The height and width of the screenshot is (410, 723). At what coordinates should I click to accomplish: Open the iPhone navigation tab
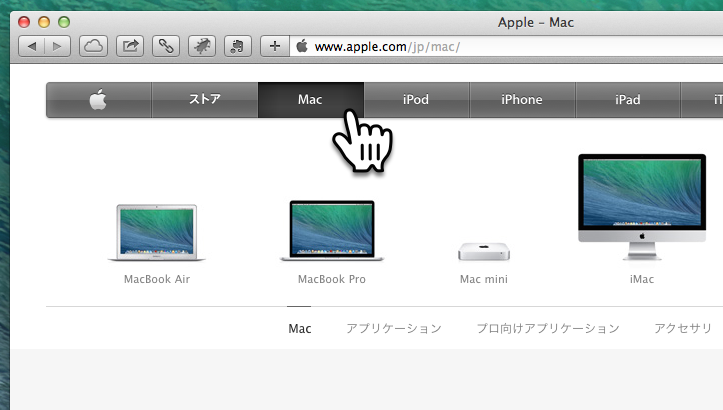click(522, 100)
